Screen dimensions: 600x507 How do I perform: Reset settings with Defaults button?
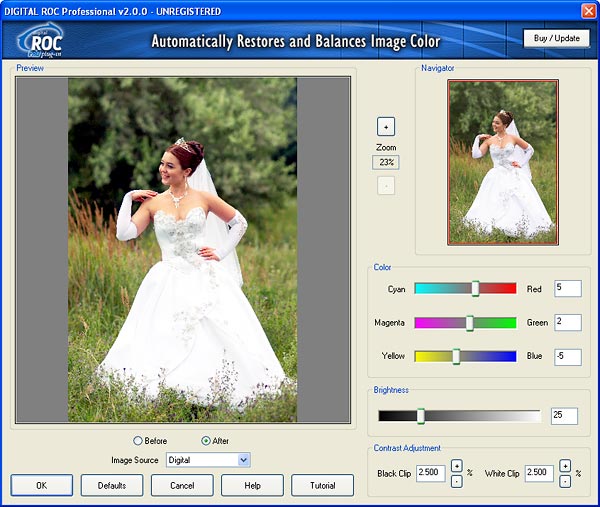coord(111,486)
